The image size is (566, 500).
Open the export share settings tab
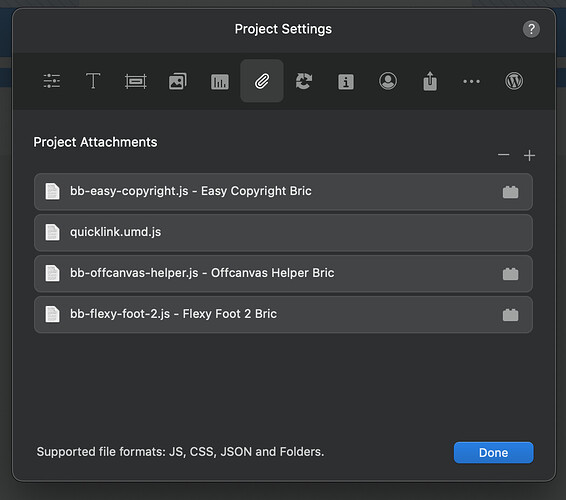[x=430, y=81]
